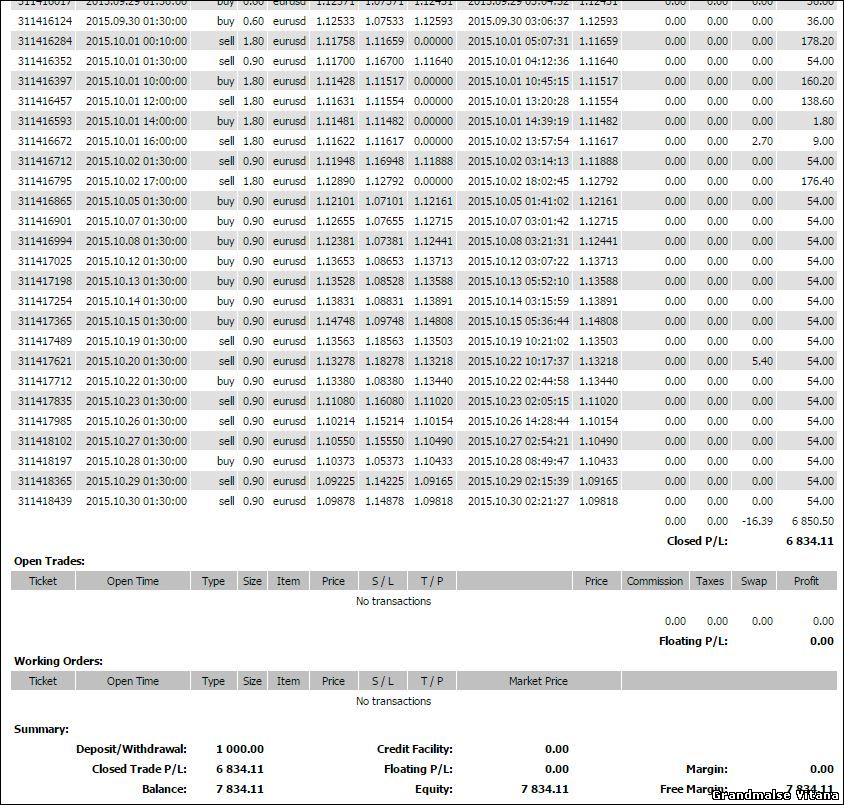Image resolution: width=844 pixels, height=805 pixels.
Task: Click No transactions under Working Orders
Action: point(393,701)
